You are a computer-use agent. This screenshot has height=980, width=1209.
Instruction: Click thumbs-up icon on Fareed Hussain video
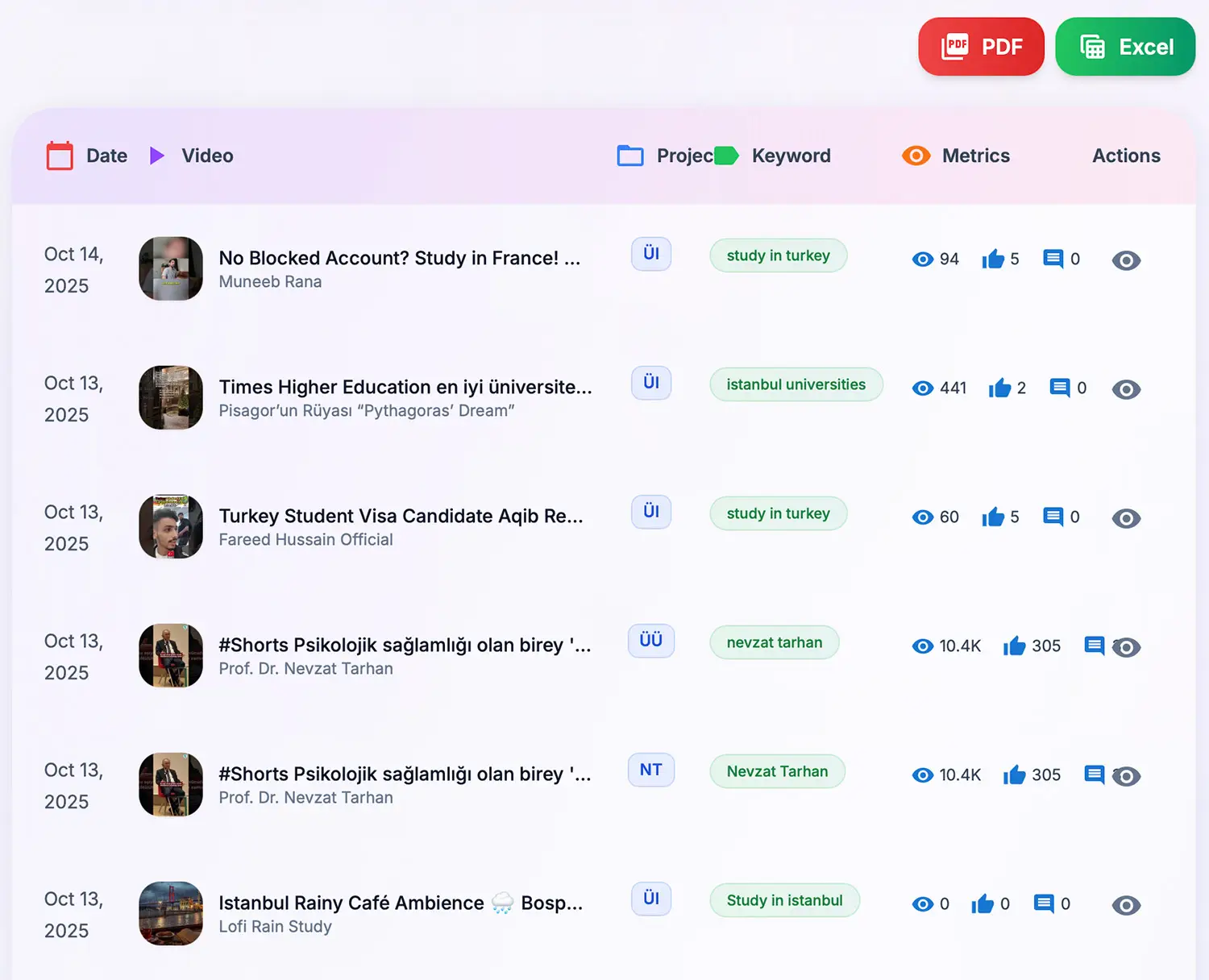[x=993, y=517]
